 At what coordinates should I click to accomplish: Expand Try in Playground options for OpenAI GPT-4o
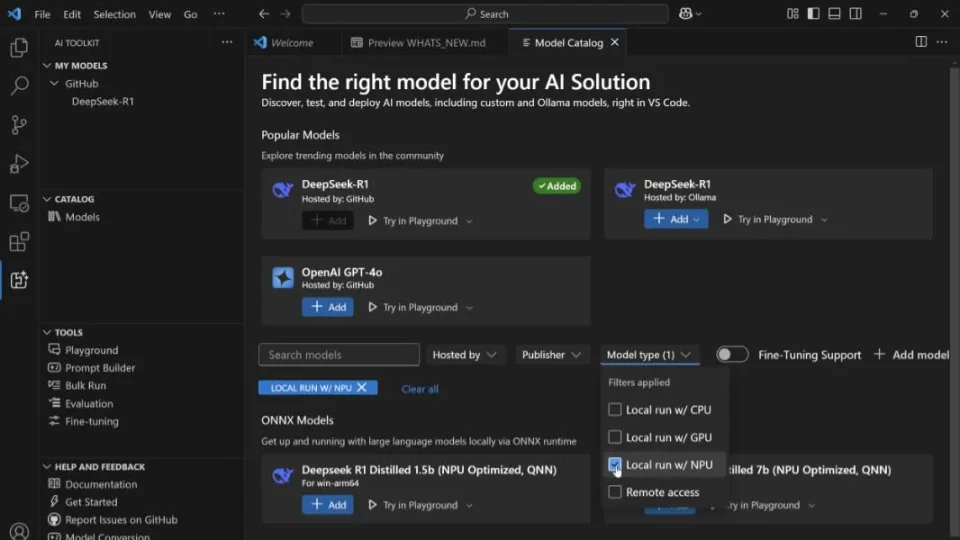point(470,307)
